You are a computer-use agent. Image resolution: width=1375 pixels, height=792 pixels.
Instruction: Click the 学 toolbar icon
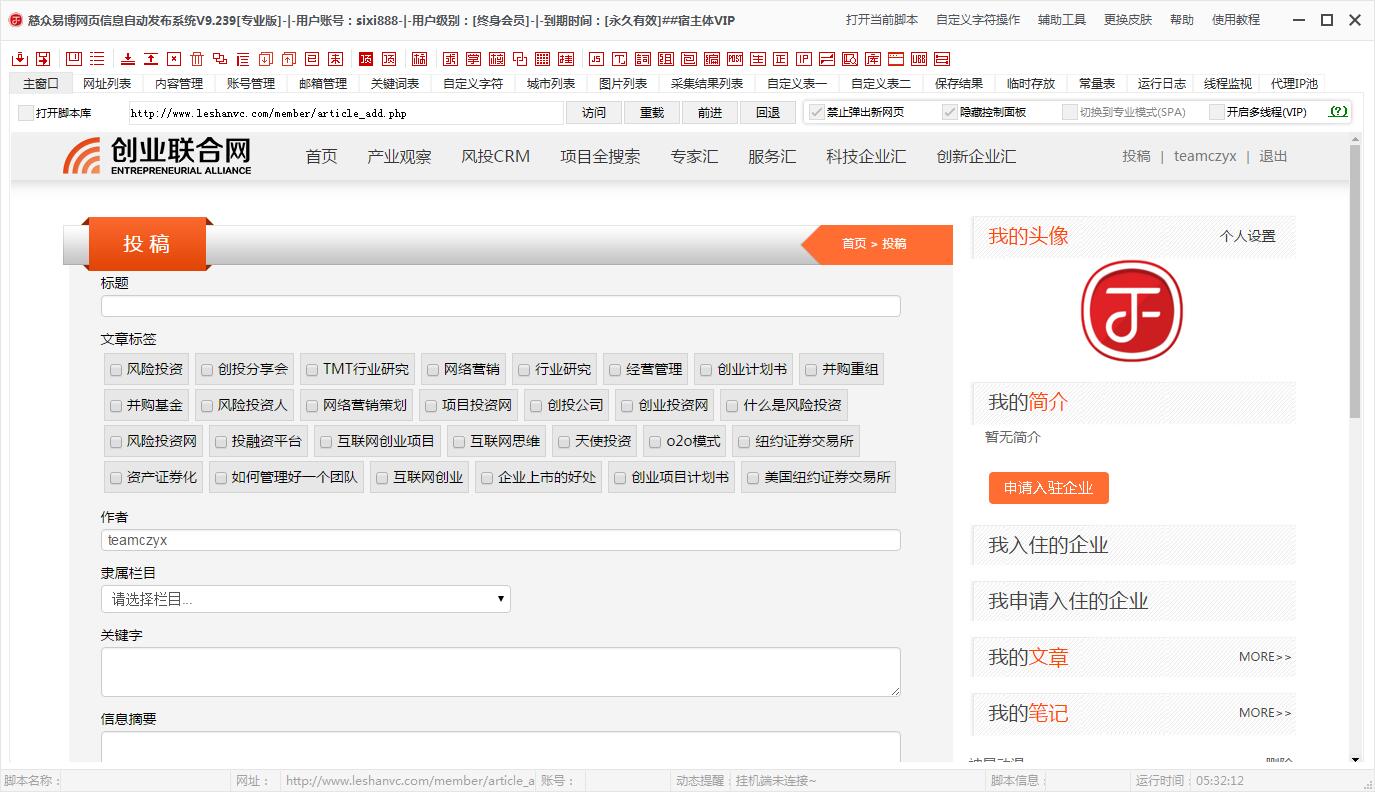[473, 59]
